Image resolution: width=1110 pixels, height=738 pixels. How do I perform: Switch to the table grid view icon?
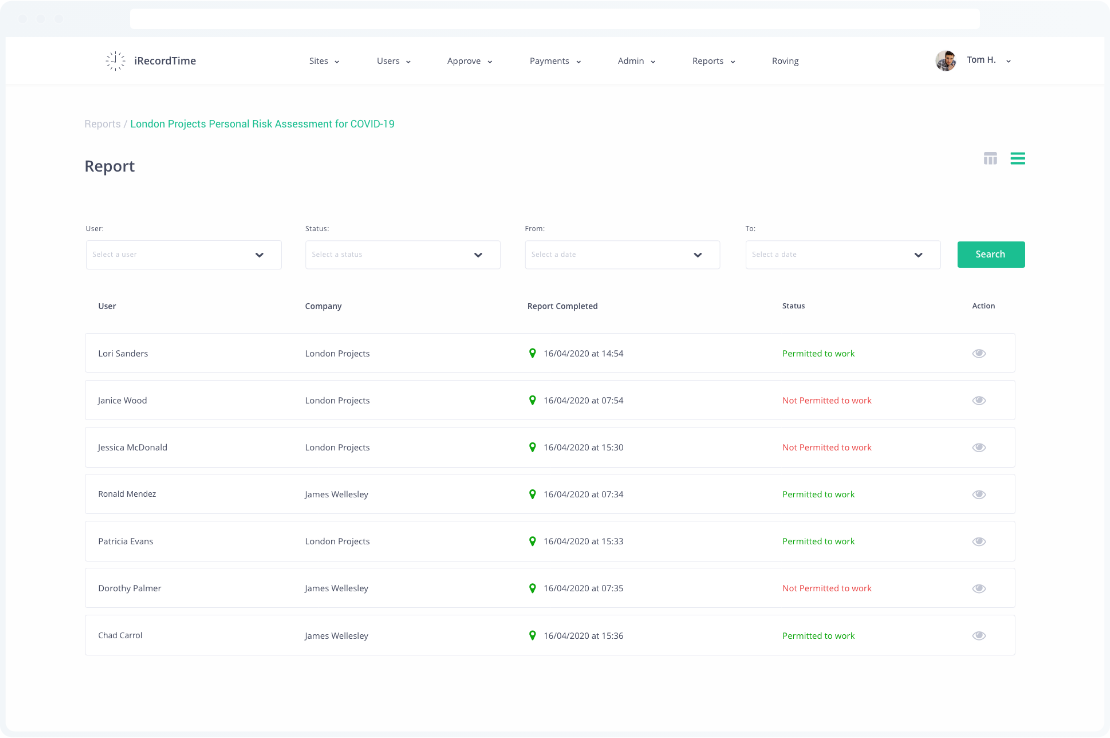pyautogui.click(x=990, y=158)
